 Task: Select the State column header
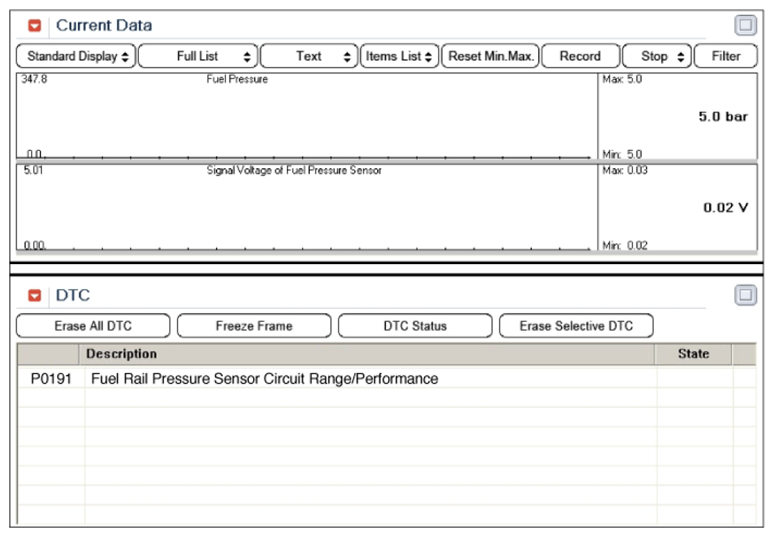click(x=694, y=354)
